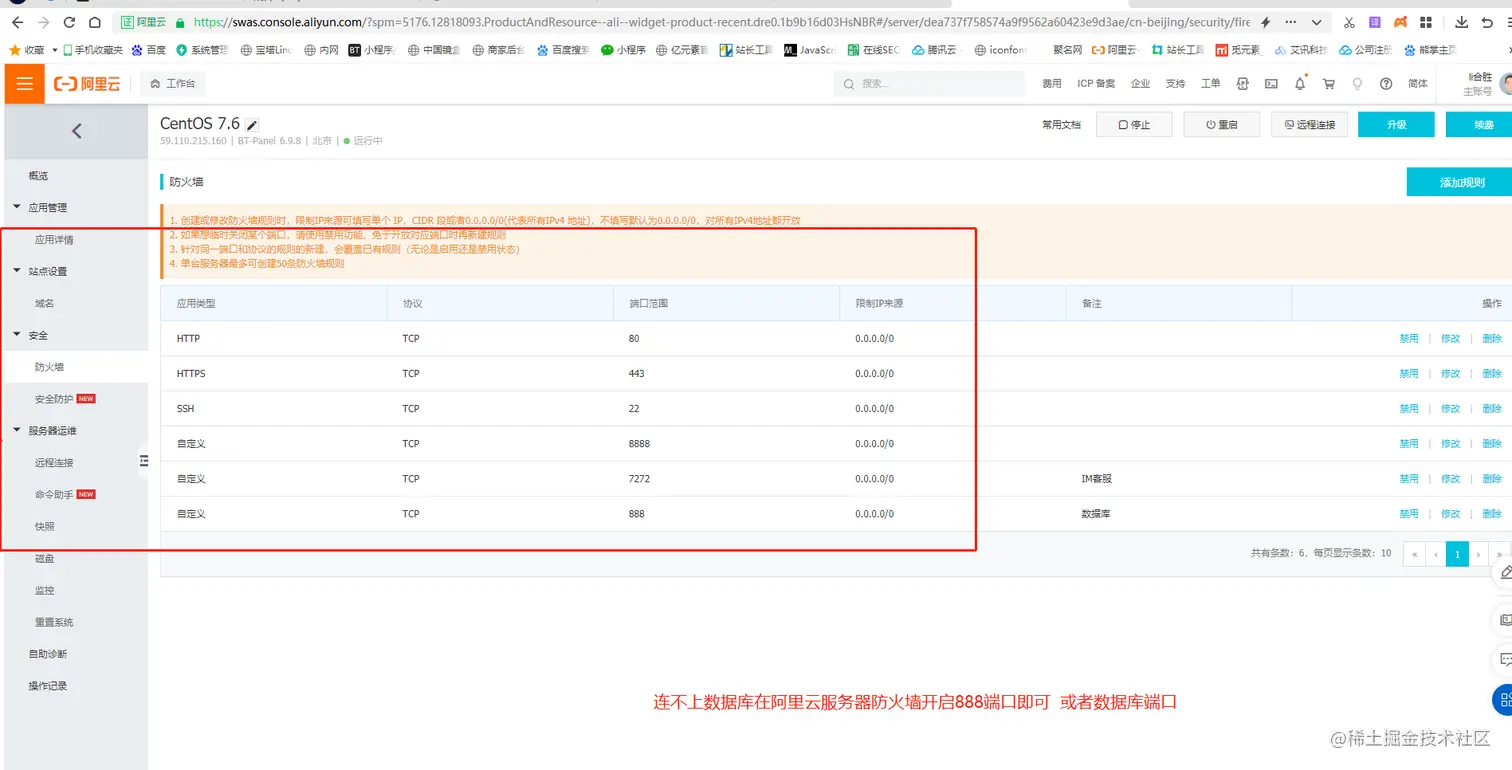Click the purple translate extension icon
Image resolution: width=1512 pixels, height=770 pixels.
click(1376, 22)
